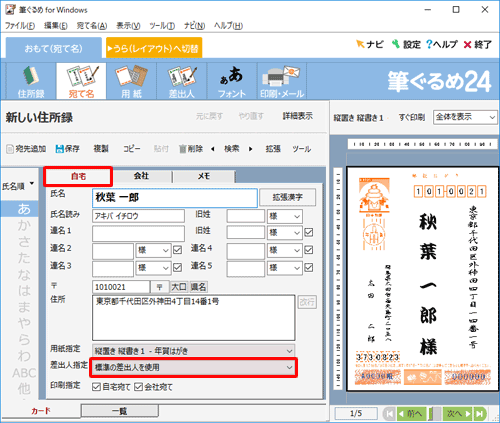This screenshot has height=423, width=500.
Task: Click 〒 postal code lookup button
Action: (x=160, y=287)
